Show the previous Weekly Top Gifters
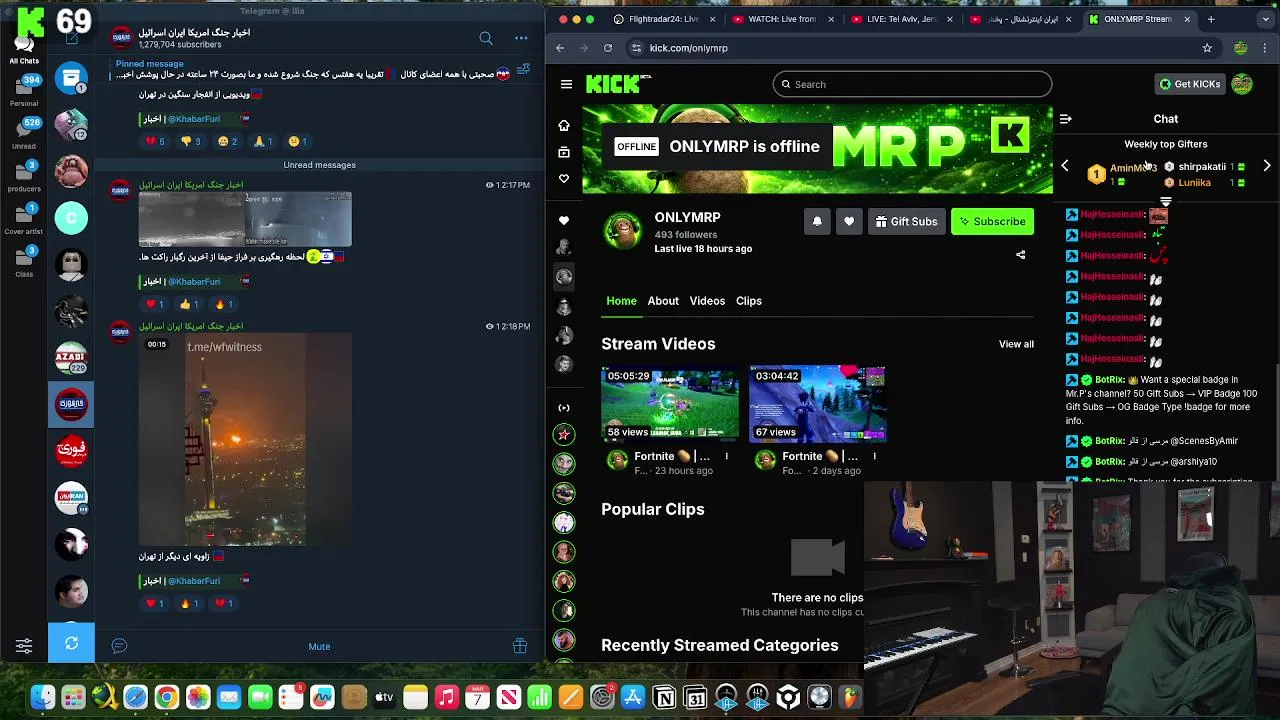 [x=1065, y=166]
